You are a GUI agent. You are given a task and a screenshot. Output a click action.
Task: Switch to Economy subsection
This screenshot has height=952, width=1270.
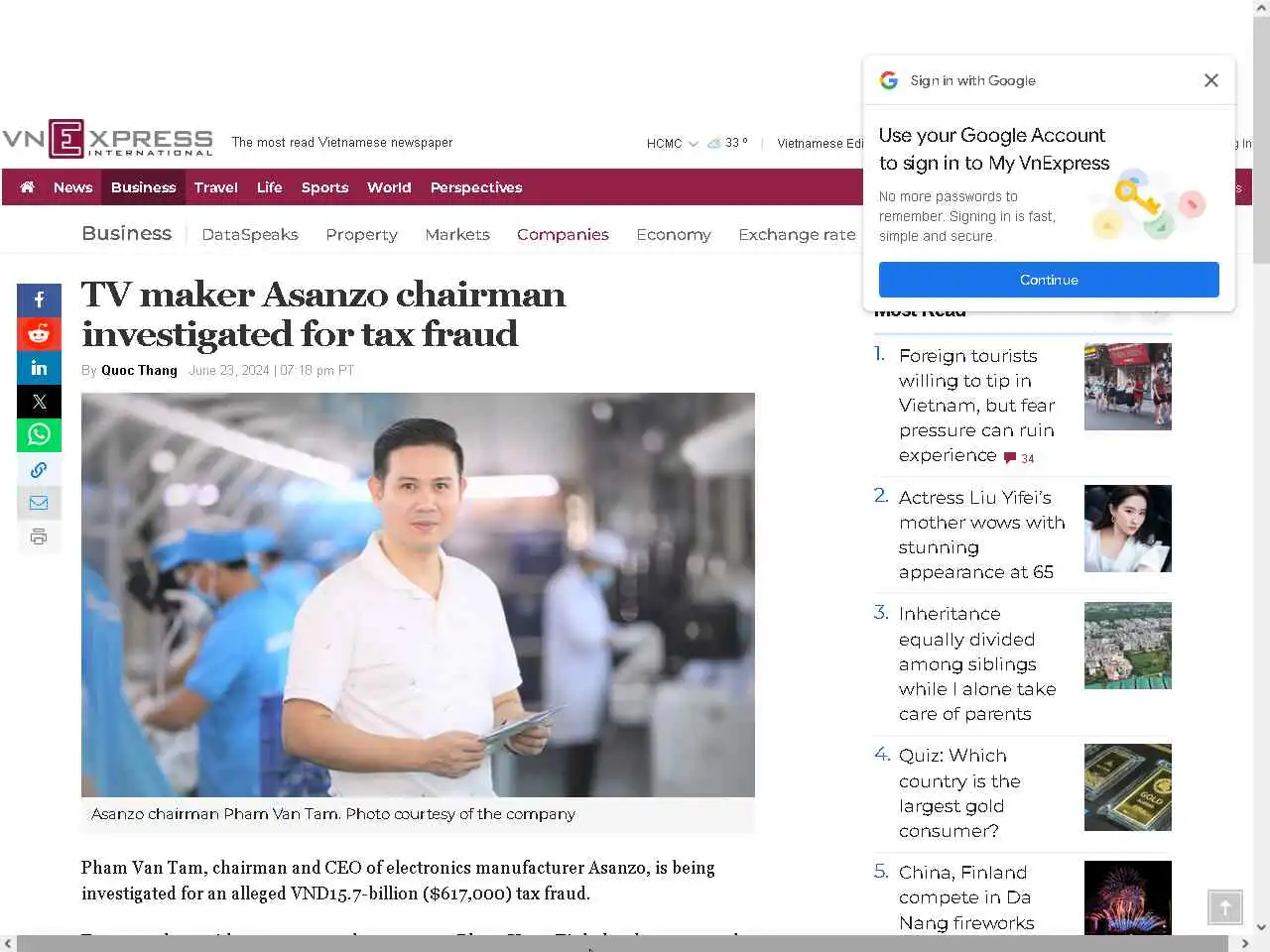(674, 234)
